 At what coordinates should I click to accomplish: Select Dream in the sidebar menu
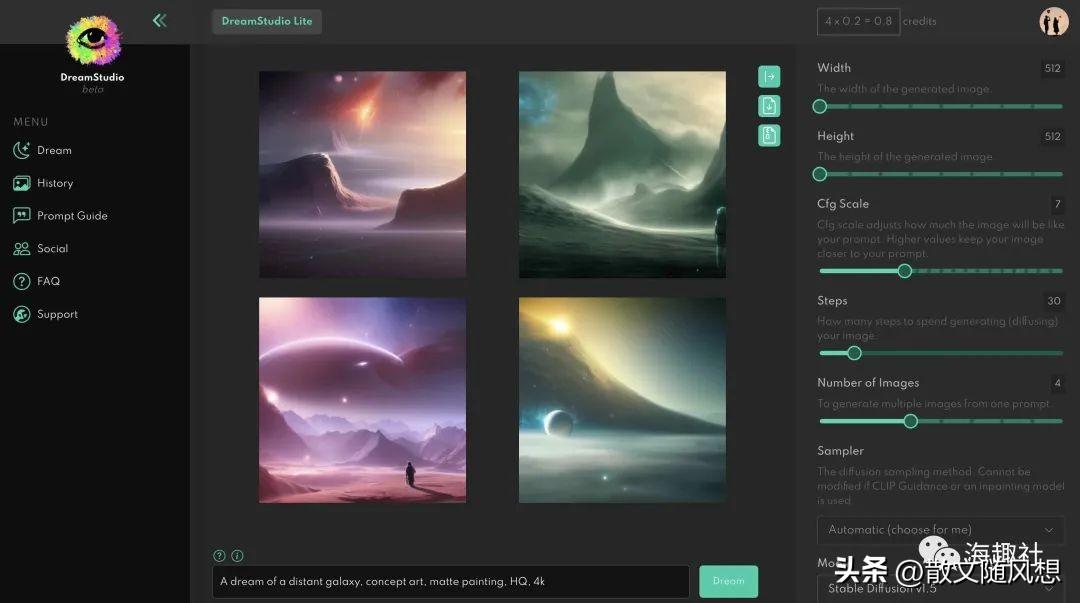pyautogui.click(x=54, y=150)
